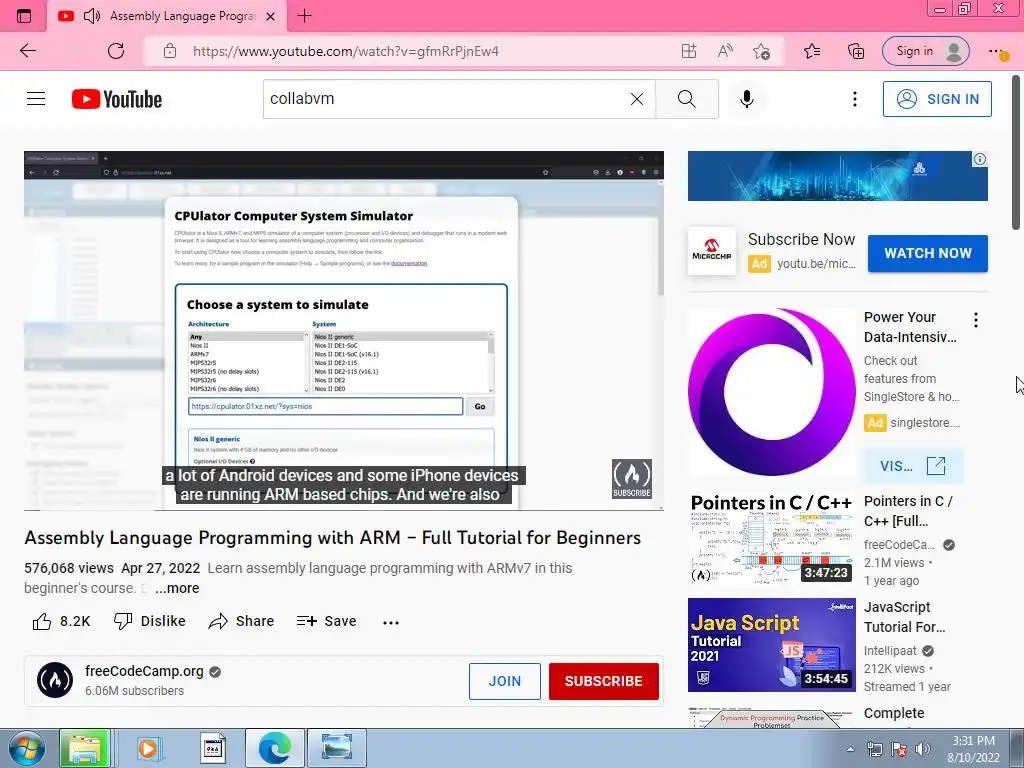
Task: Open Java Script Tutorial 2021 thumbnail
Action: coord(771,645)
